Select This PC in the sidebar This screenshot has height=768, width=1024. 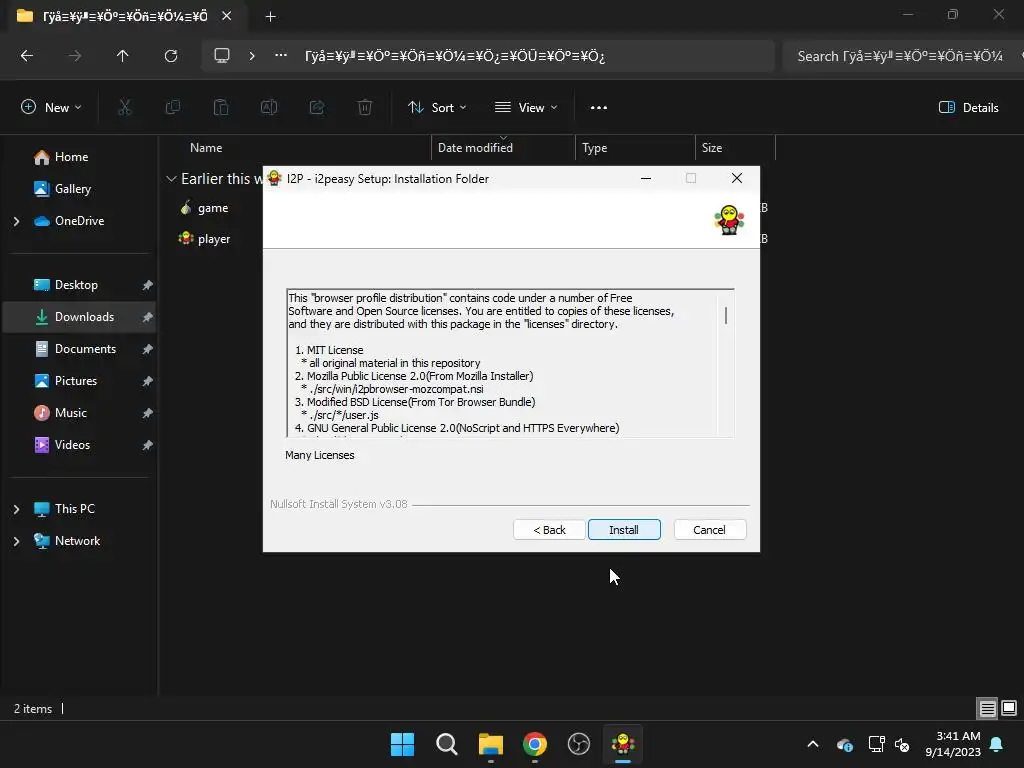pyautogui.click(x=74, y=509)
